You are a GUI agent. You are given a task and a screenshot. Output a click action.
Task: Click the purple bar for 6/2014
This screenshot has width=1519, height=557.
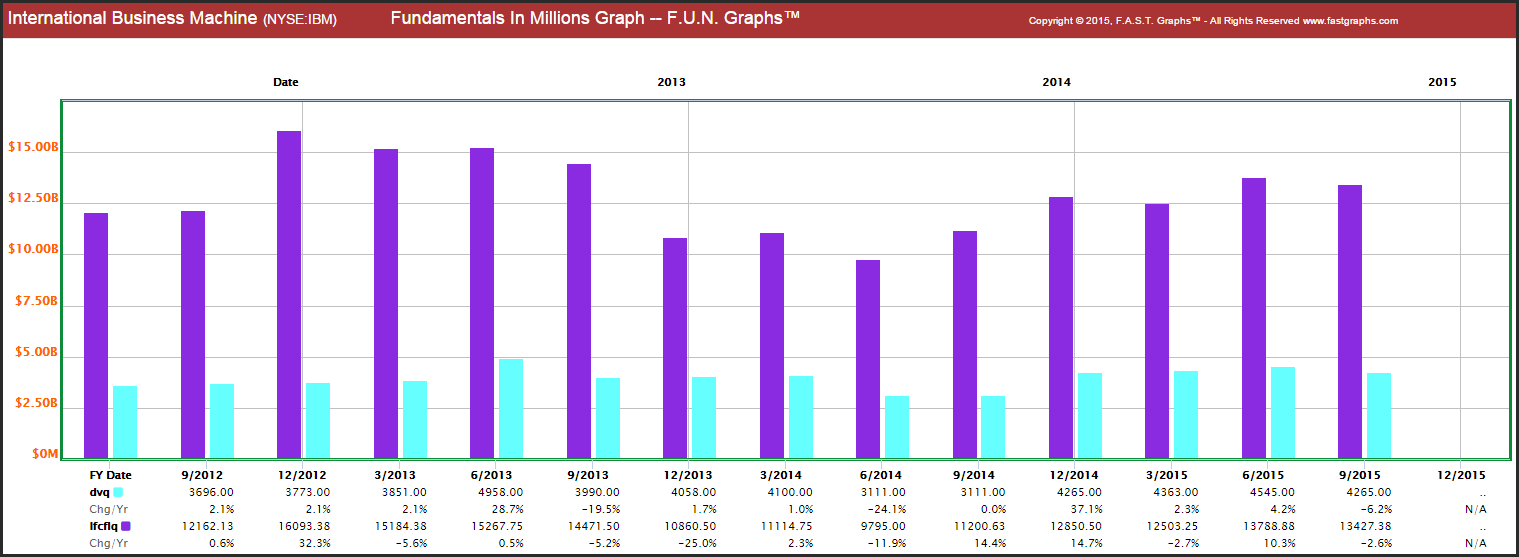pos(868,359)
